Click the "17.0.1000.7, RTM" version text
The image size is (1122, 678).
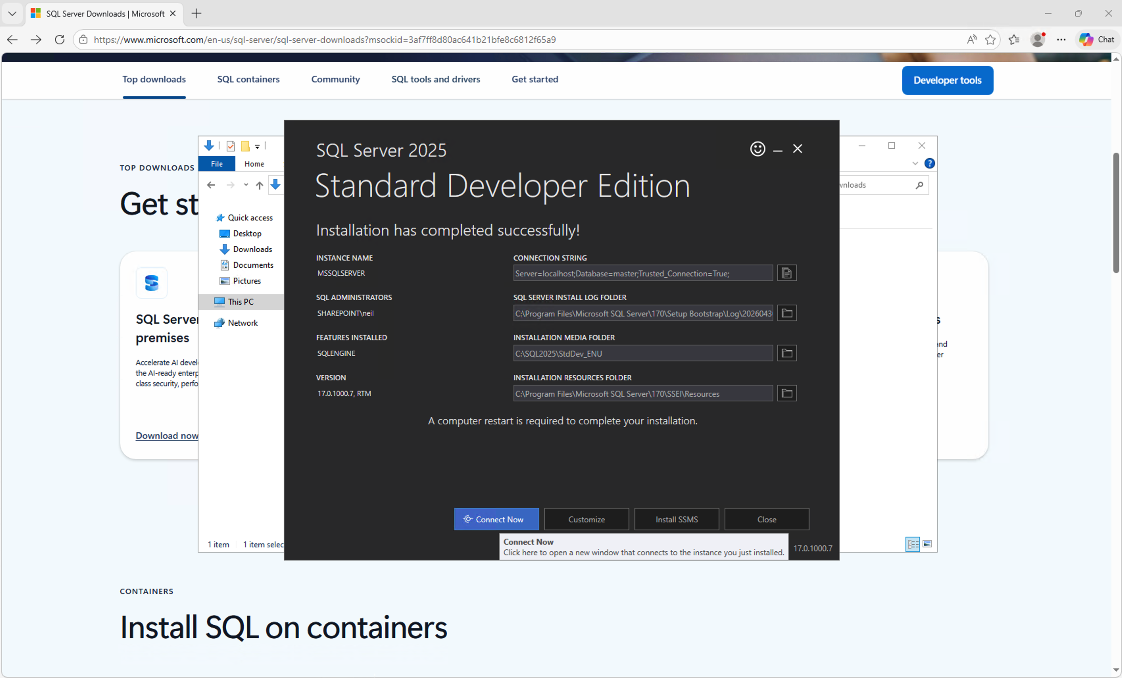344,393
